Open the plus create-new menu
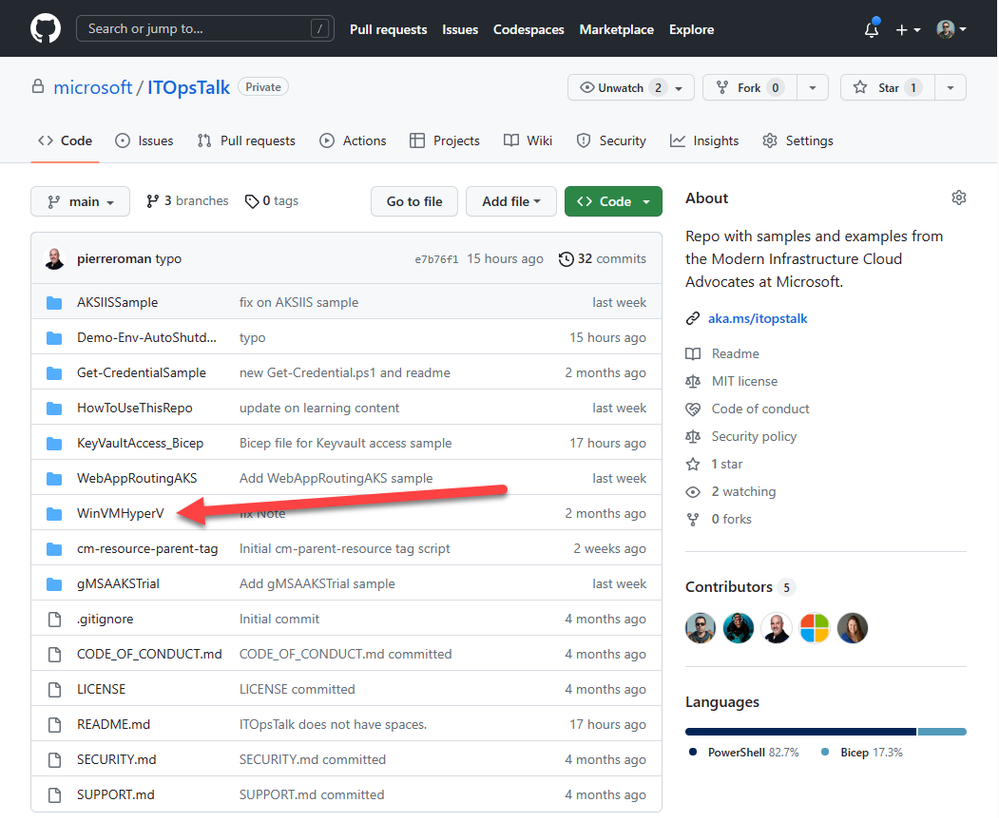This screenshot has width=999, height=818. (x=908, y=29)
